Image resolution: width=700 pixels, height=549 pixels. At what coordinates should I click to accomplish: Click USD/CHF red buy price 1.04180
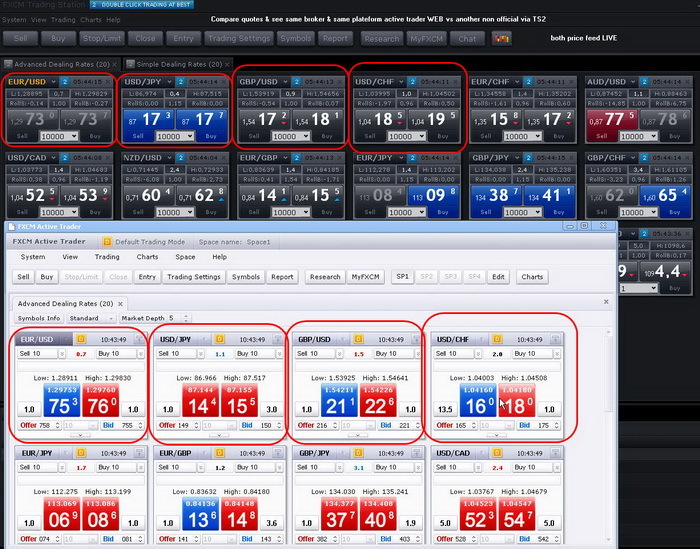coord(517,401)
